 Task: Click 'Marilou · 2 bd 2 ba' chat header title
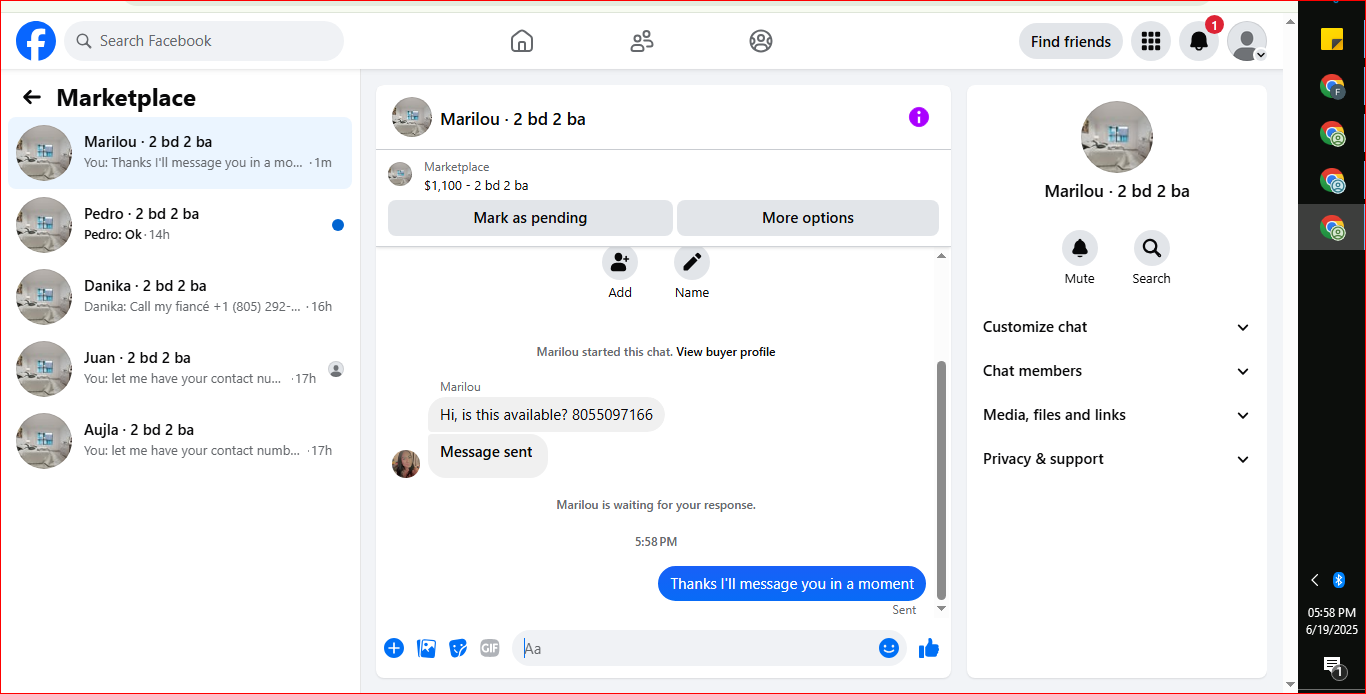513,119
